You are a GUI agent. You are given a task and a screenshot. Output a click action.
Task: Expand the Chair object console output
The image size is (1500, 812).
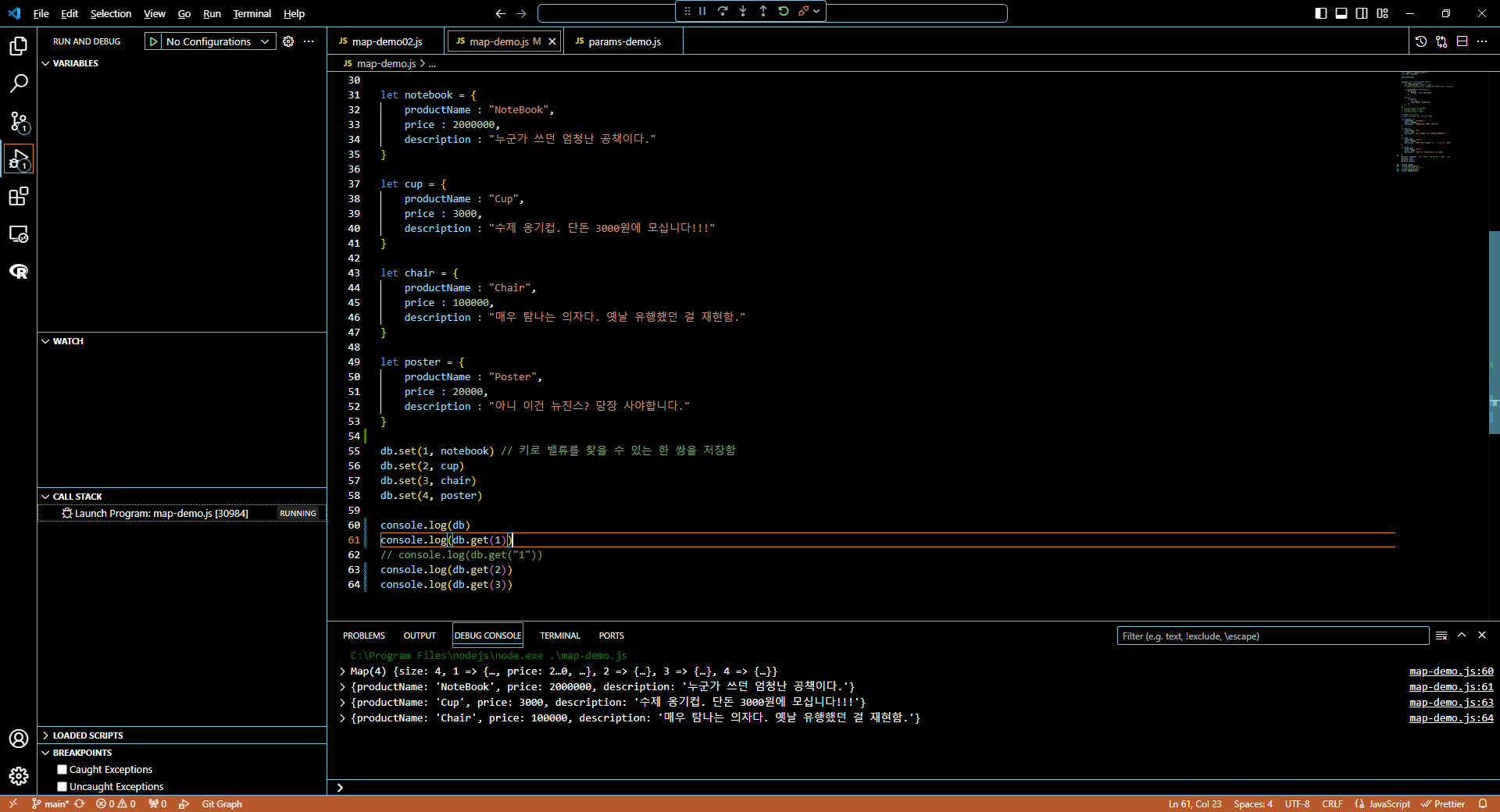coord(342,718)
